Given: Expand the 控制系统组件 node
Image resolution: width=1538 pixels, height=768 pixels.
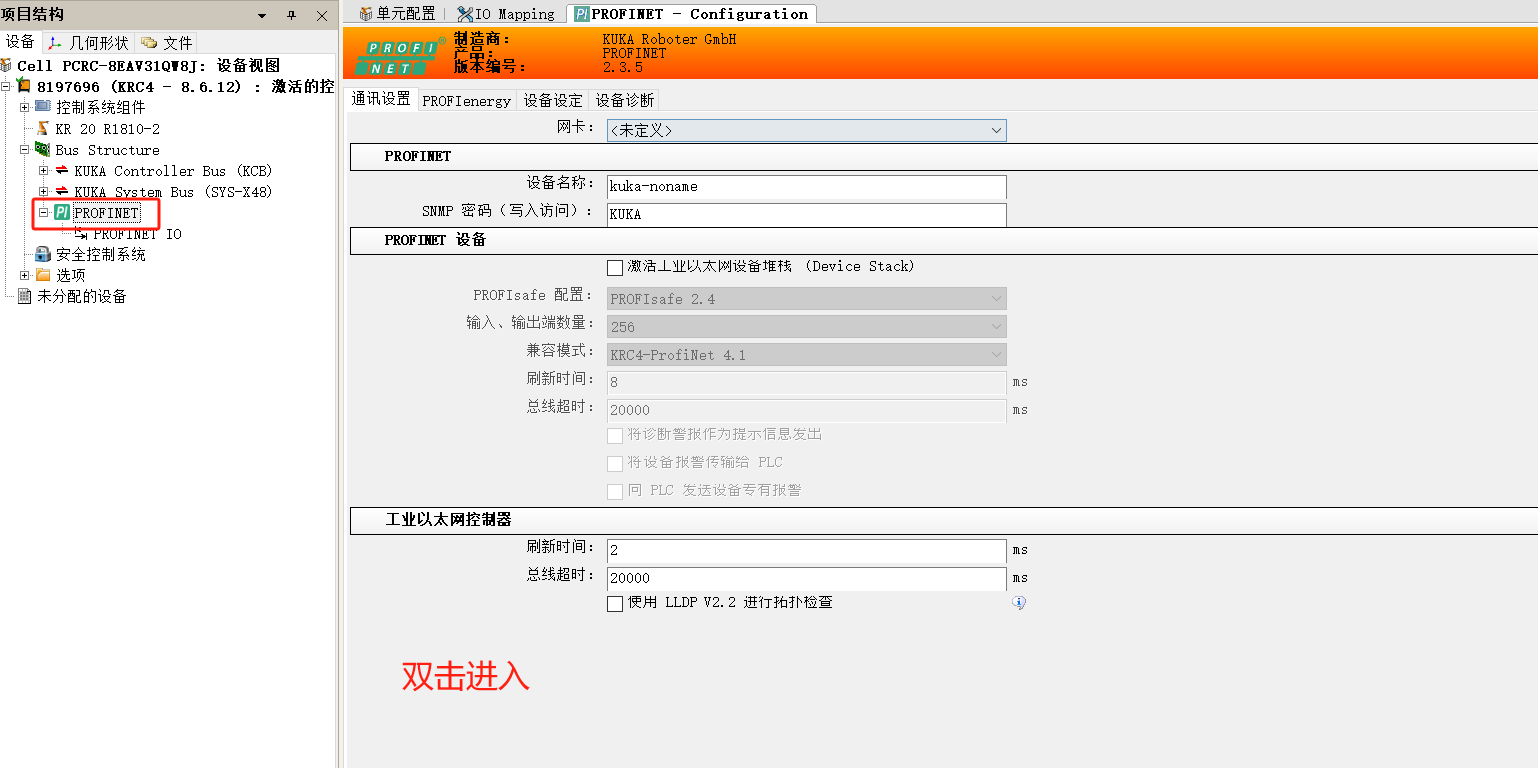Looking at the screenshot, I should coord(25,107).
